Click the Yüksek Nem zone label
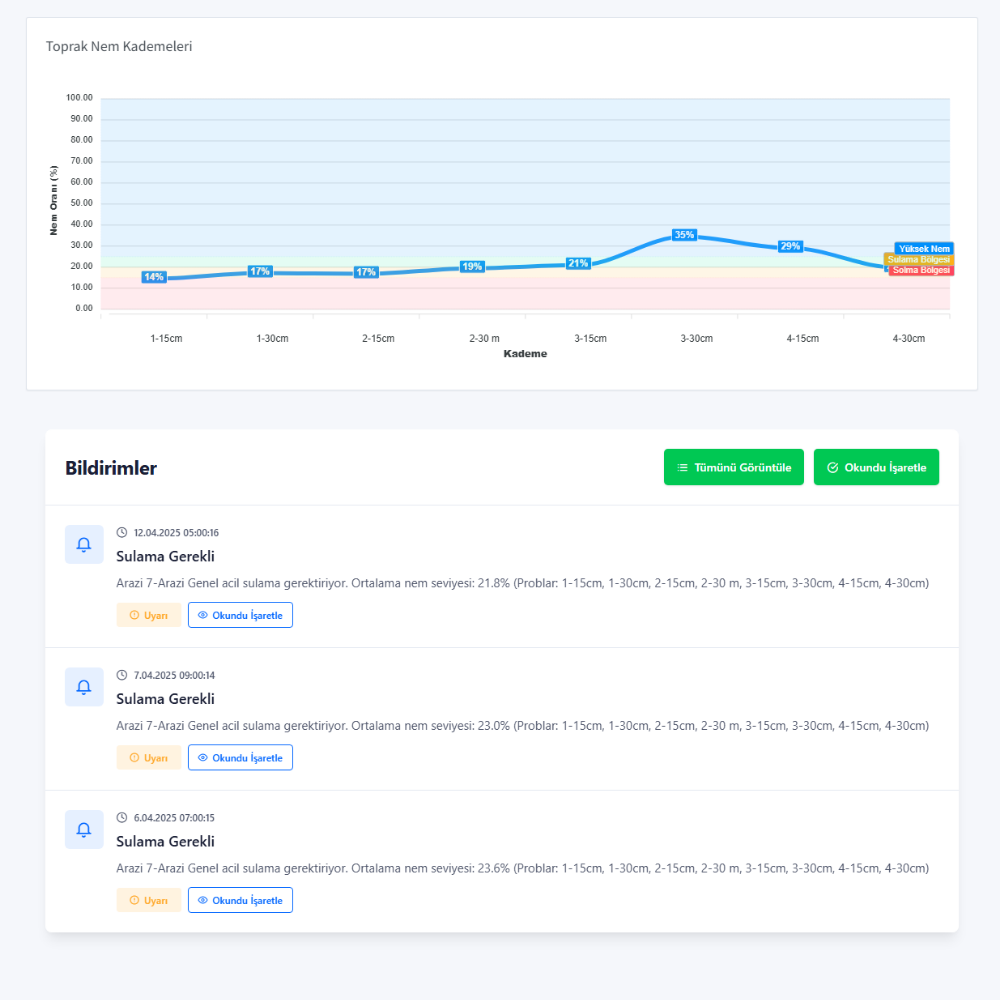This screenshot has width=1000, height=1000. [924, 249]
